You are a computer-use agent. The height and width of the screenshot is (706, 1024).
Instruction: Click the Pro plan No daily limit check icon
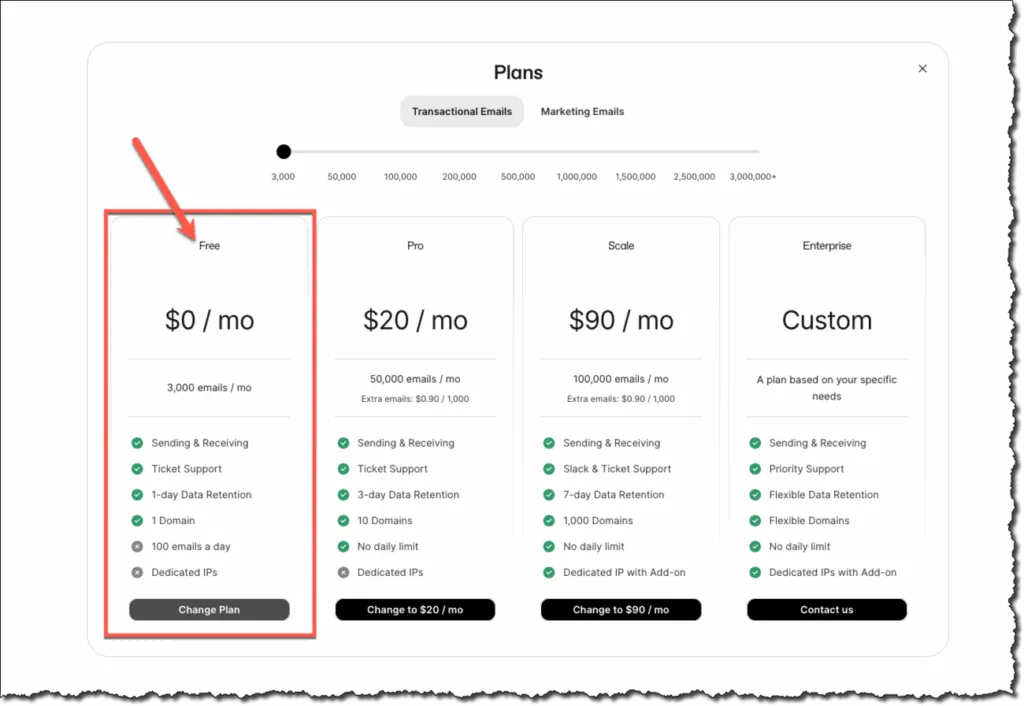[x=343, y=547]
